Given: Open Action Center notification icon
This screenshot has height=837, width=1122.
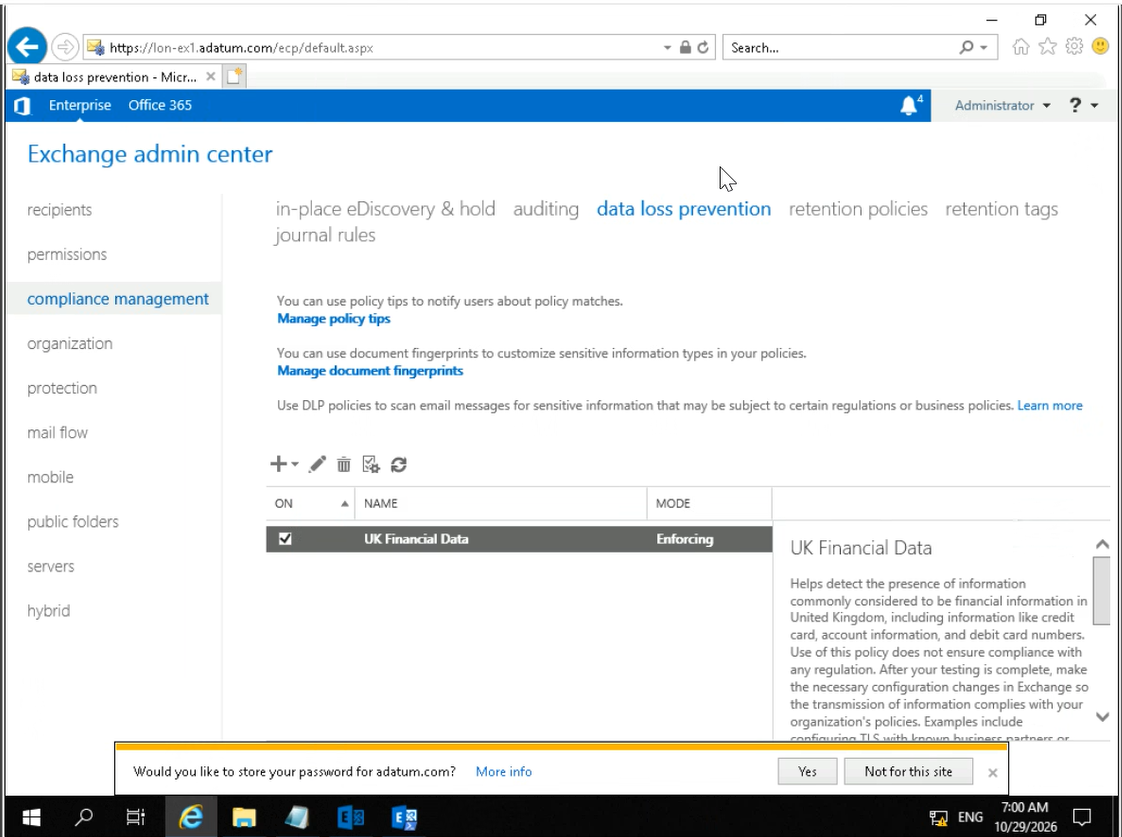Looking at the screenshot, I should click(1082, 816).
